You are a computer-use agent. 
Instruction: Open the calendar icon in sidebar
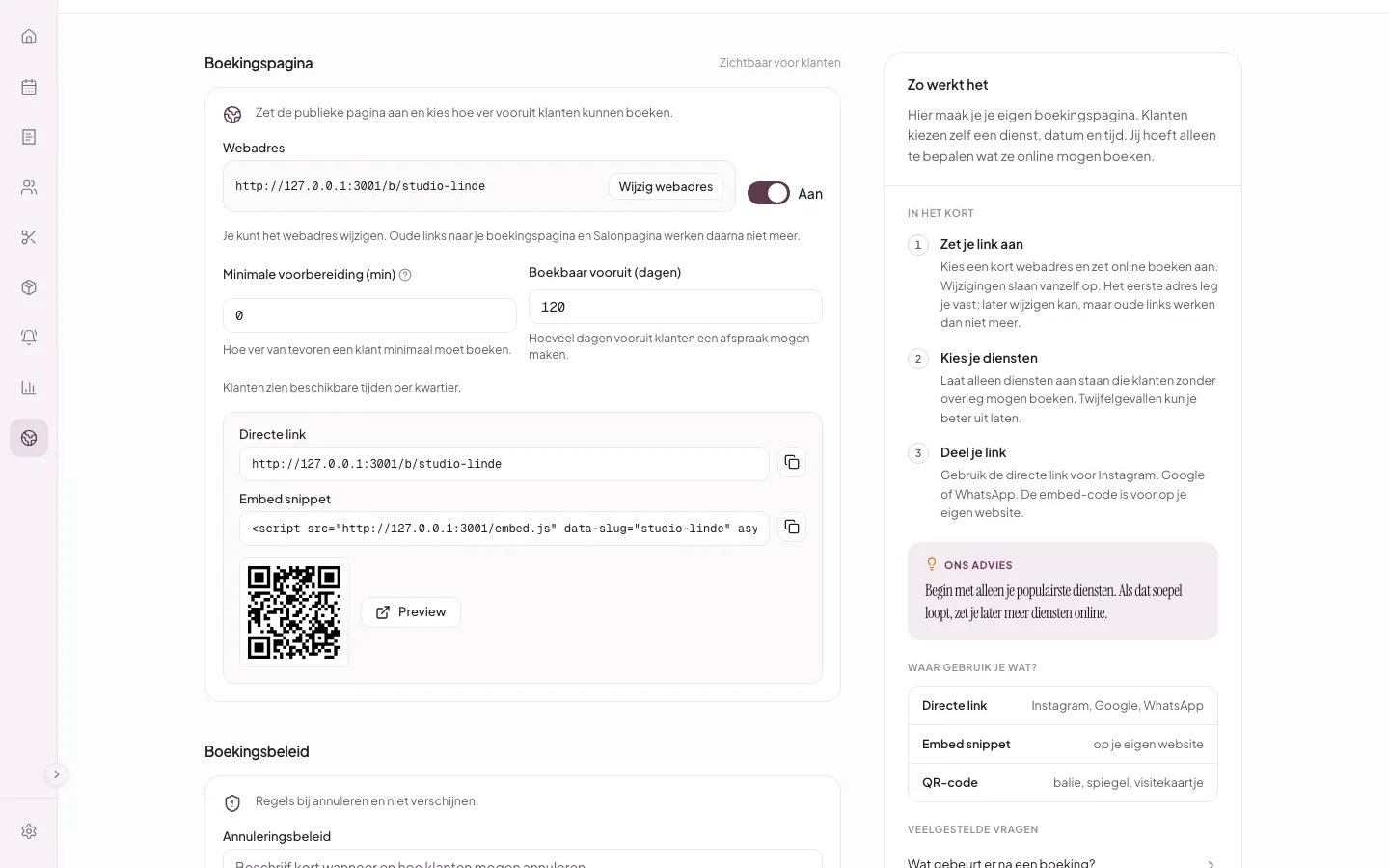pyautogui.click(x=29, y=87)
